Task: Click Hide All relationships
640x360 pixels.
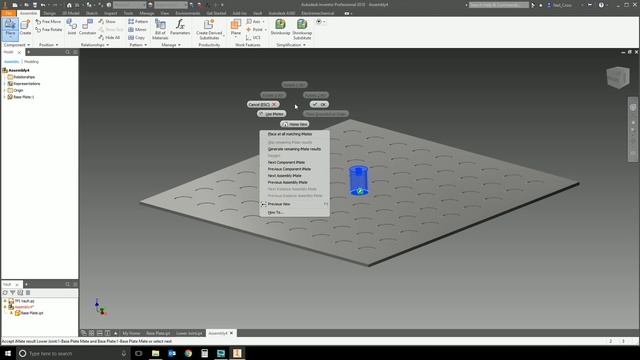Action: (x=109, y=37)
